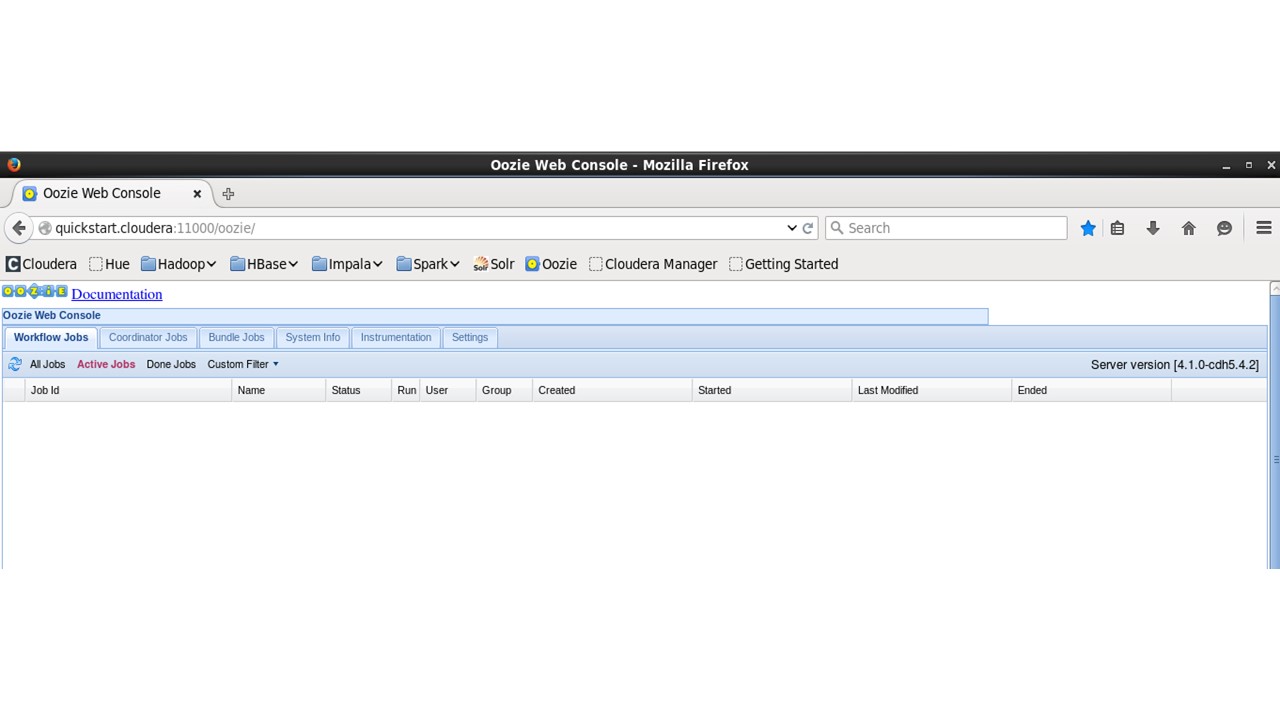Click the browser back arrow button
The width and height of the screenshot is (1280, 720).
[19, 228]
